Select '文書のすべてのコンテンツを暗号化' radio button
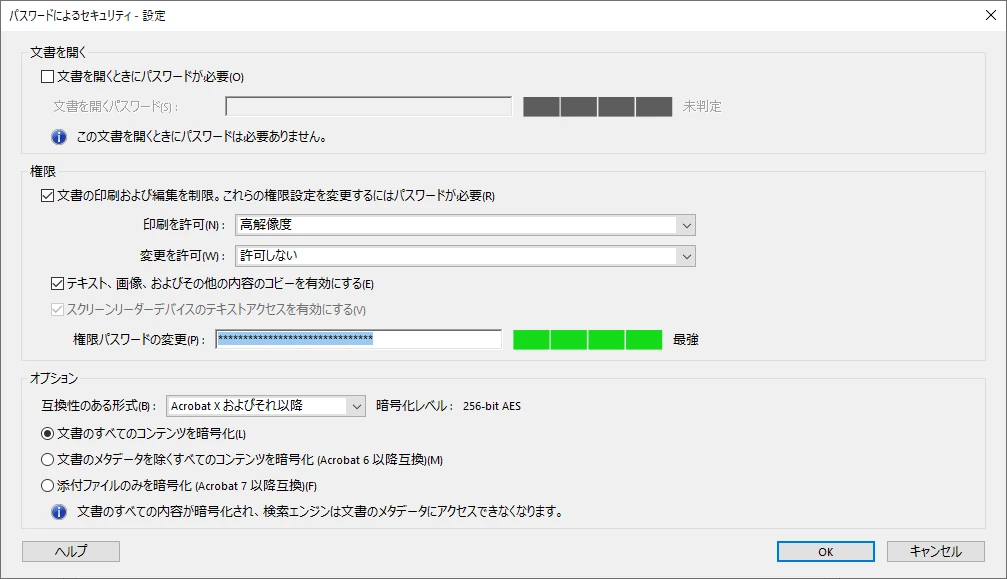 (48, 434)
